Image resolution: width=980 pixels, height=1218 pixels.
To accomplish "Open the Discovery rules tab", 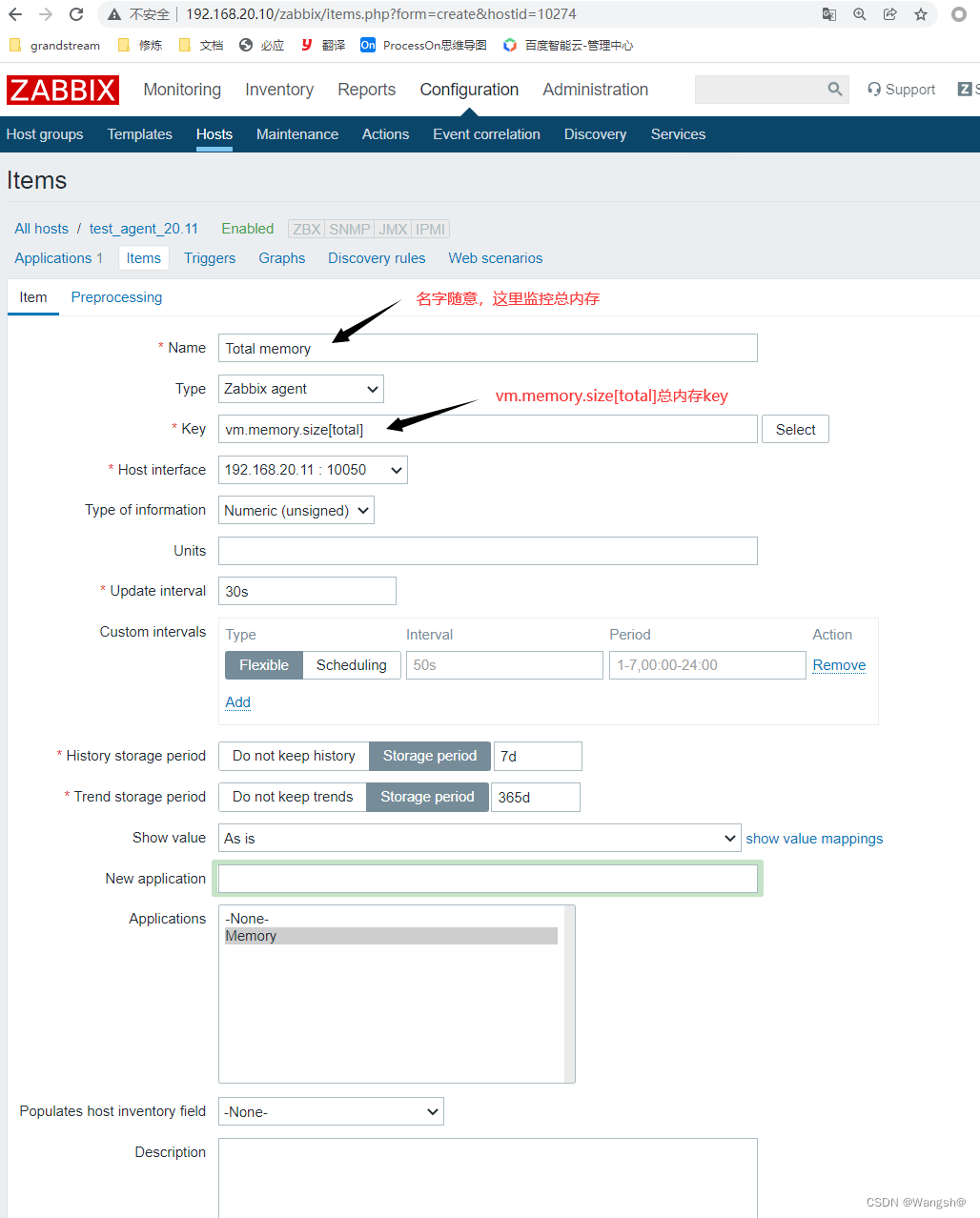I will 377,258.
